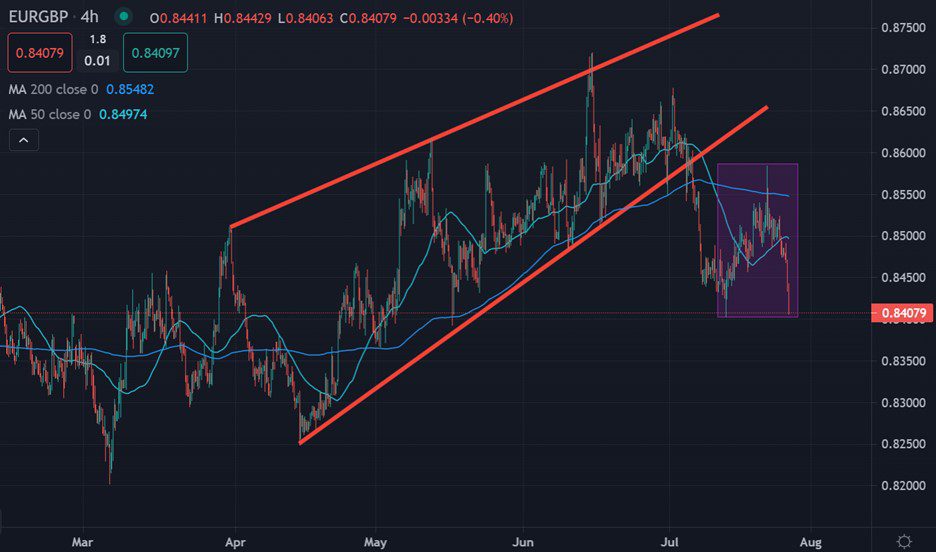Click the Jun label on time axis
936x552 pixels.
[523, 542]
